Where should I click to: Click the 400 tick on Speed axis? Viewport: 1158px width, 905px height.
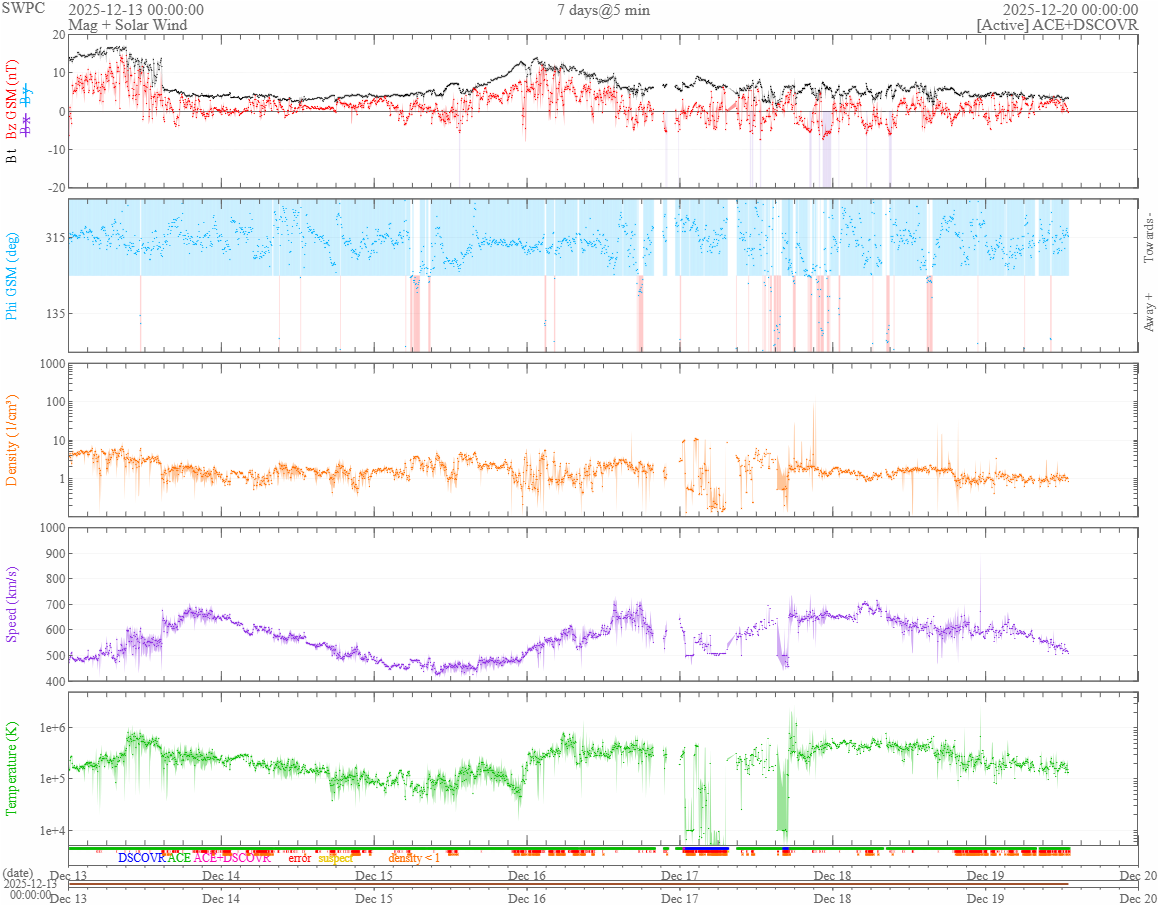[x=55, y=681]
